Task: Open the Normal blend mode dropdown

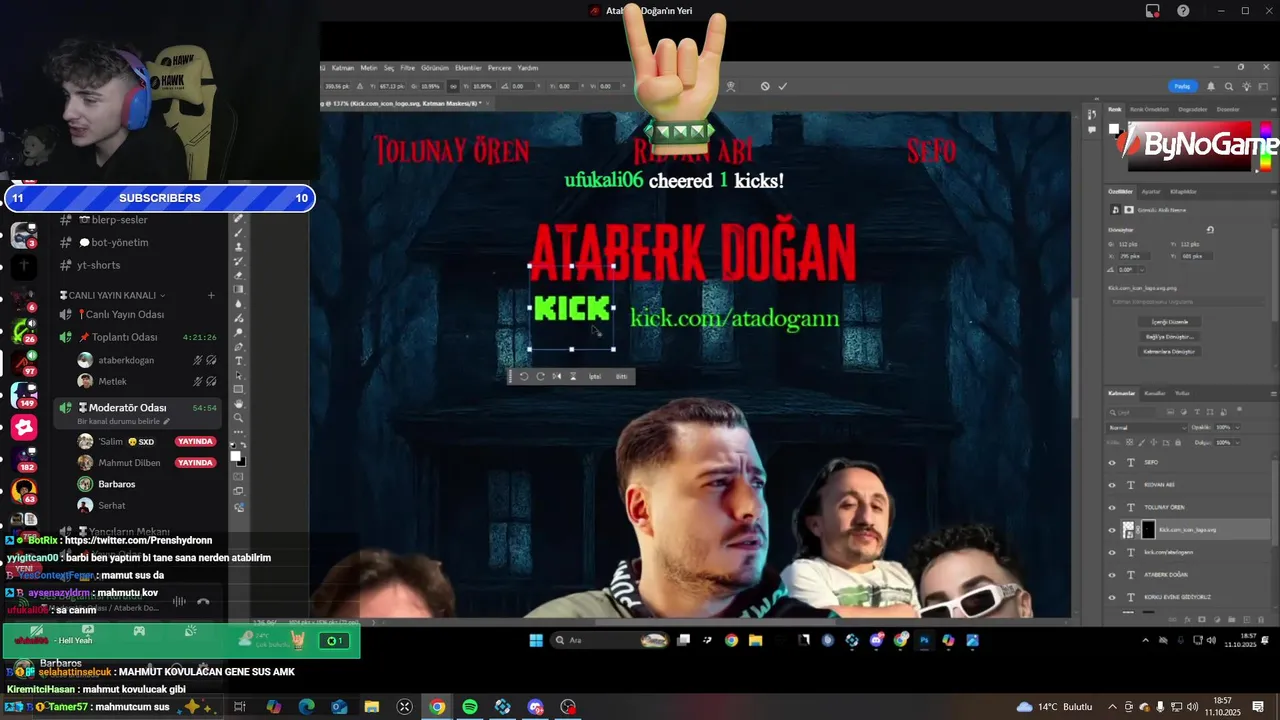Action: (1146, 427)
